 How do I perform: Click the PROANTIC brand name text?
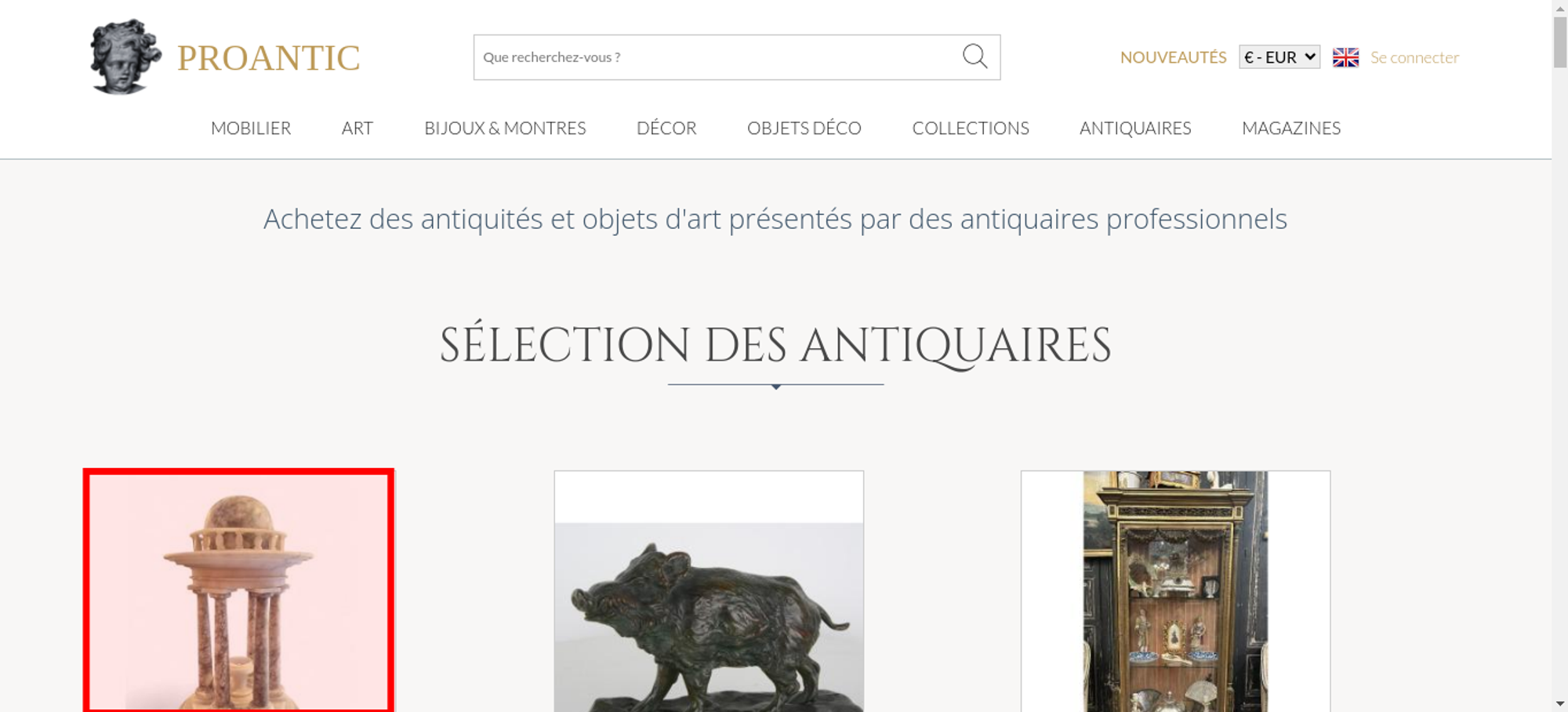click(x=268, y=58)
